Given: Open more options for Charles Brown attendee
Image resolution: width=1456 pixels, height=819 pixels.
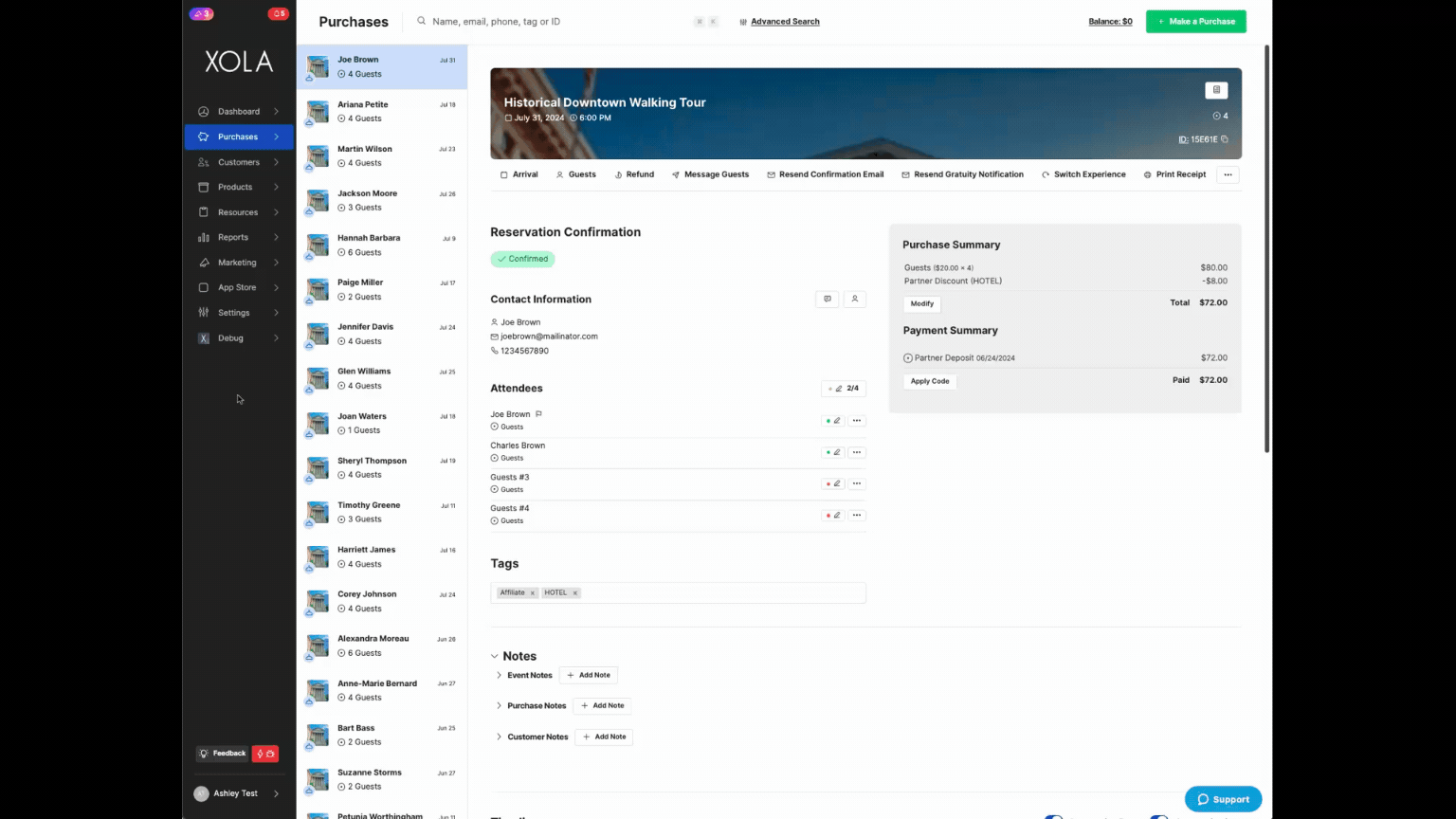Looking at the screenshot, I should pos(857,452).
